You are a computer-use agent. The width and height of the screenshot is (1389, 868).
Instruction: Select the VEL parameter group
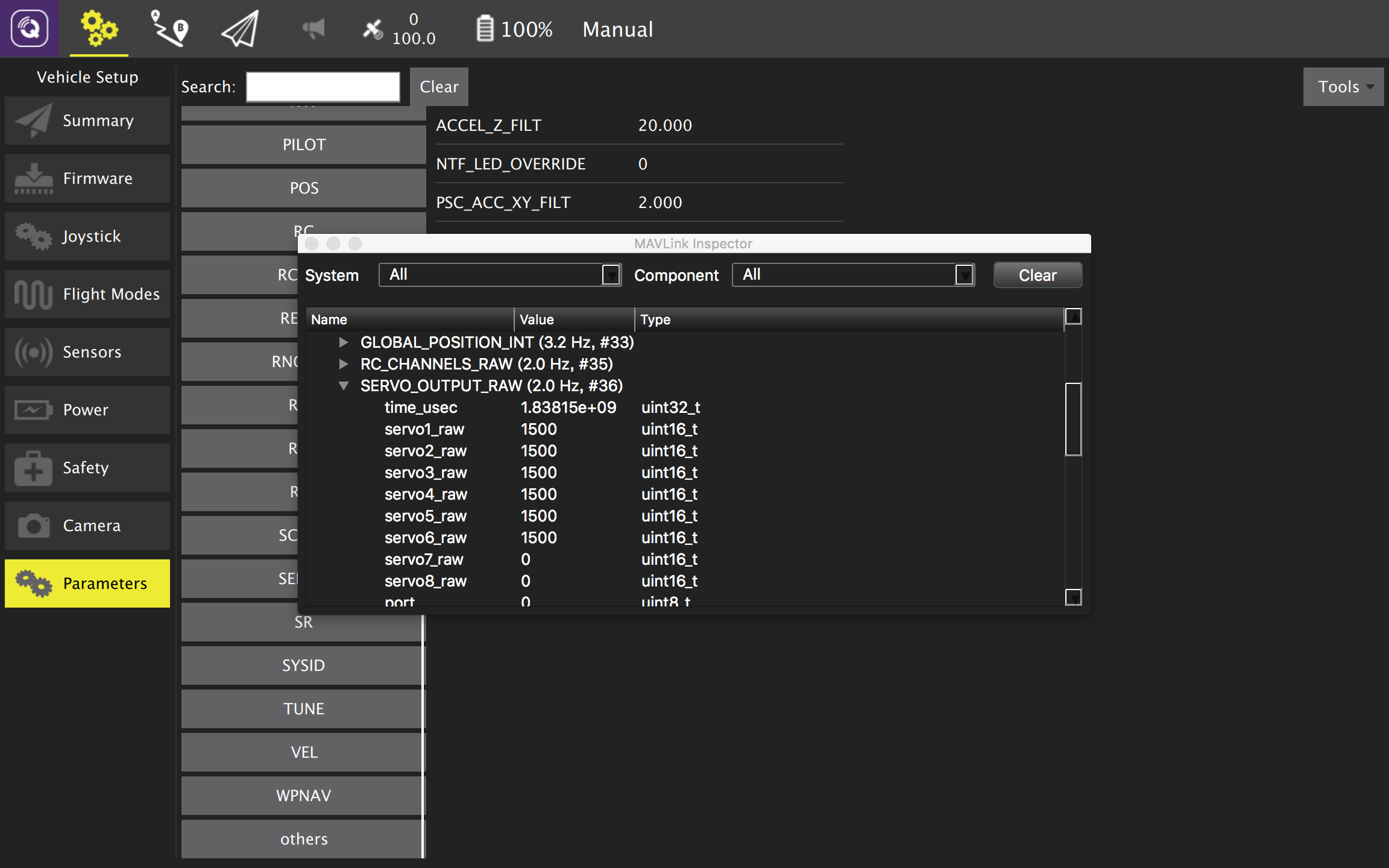[x=303, y=752]
